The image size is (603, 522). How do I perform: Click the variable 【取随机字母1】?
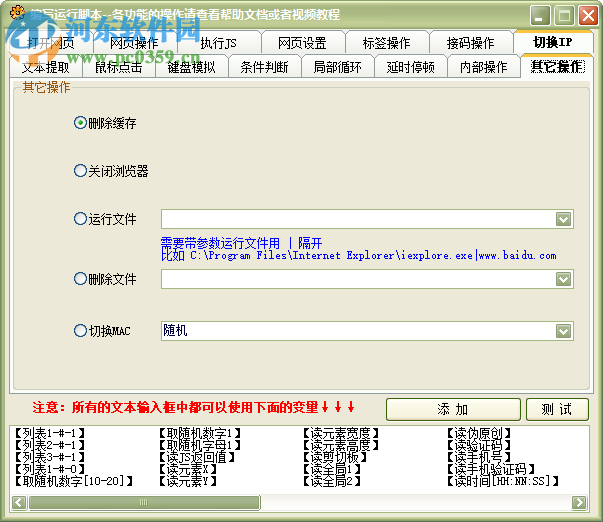point(200,445)
